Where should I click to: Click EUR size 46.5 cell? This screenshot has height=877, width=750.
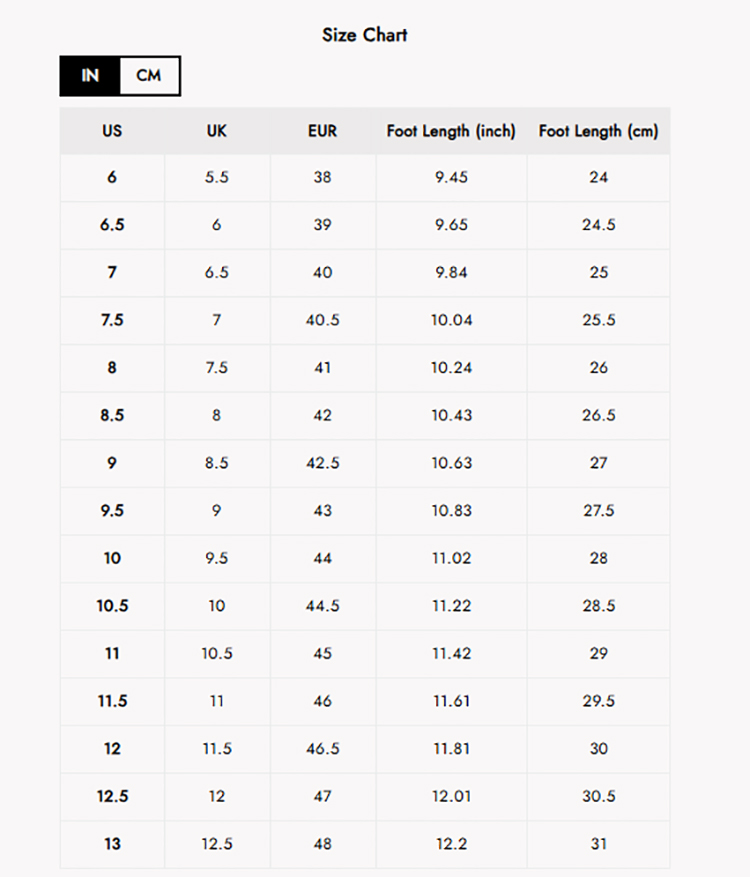tap(322, 749)
